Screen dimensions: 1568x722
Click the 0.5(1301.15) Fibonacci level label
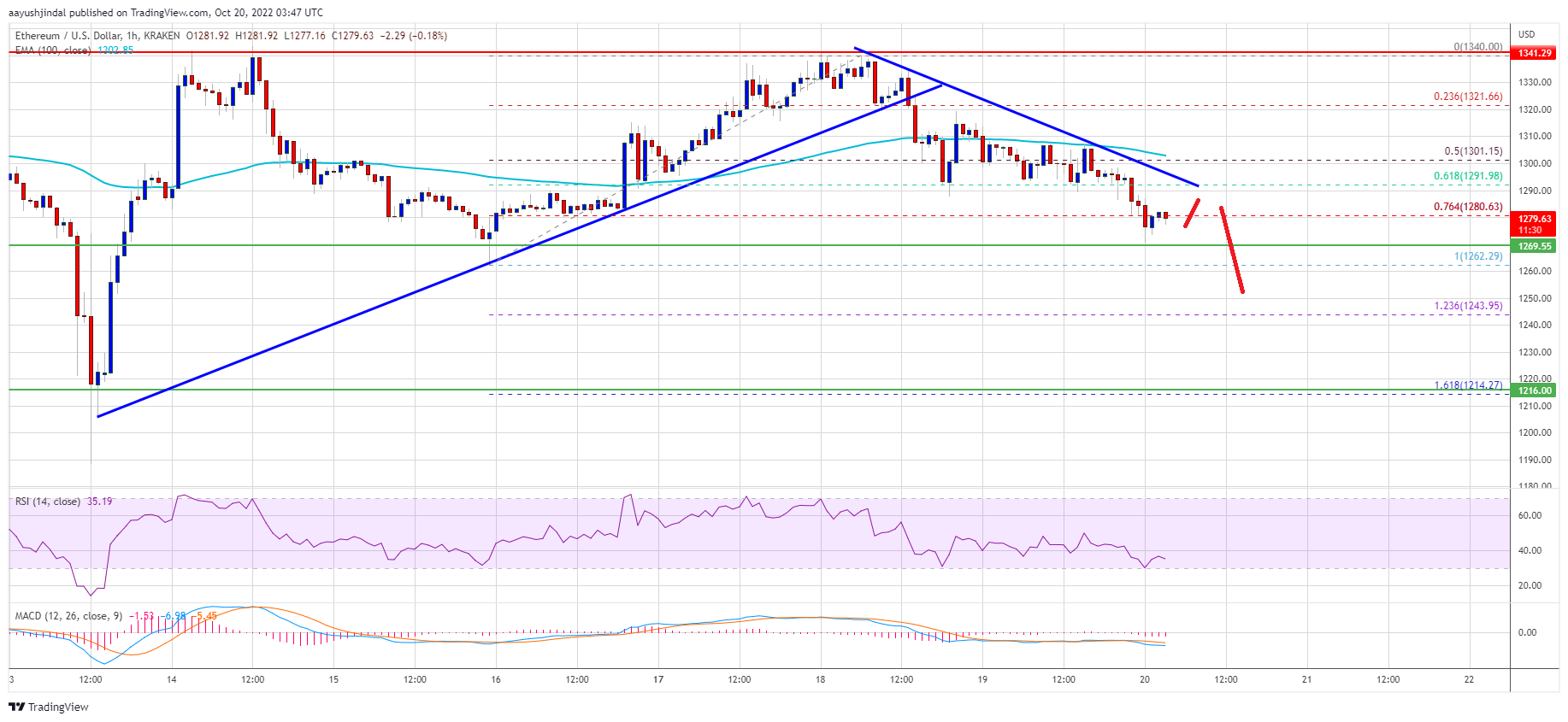[1472, 151]
